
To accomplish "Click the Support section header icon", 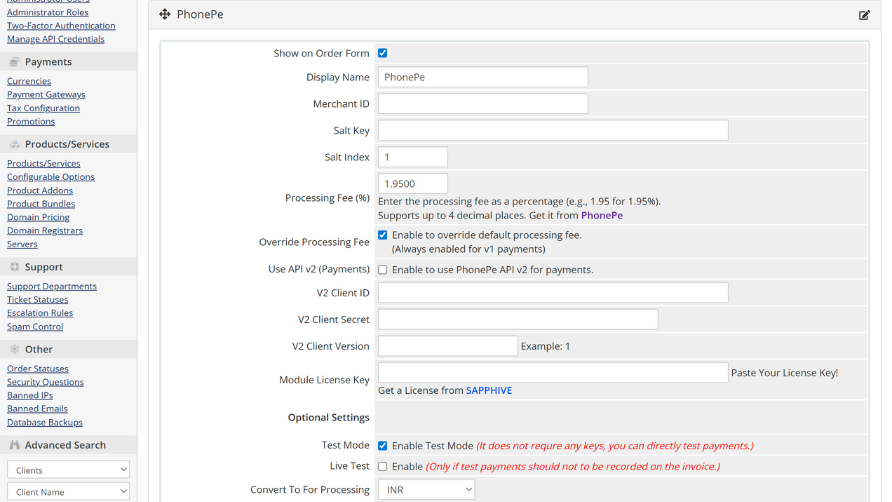I will (x=14, y=267).
